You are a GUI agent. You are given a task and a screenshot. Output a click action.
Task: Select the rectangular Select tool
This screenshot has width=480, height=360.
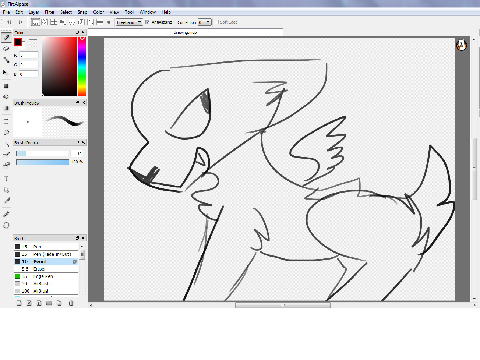tap(6, 121)
